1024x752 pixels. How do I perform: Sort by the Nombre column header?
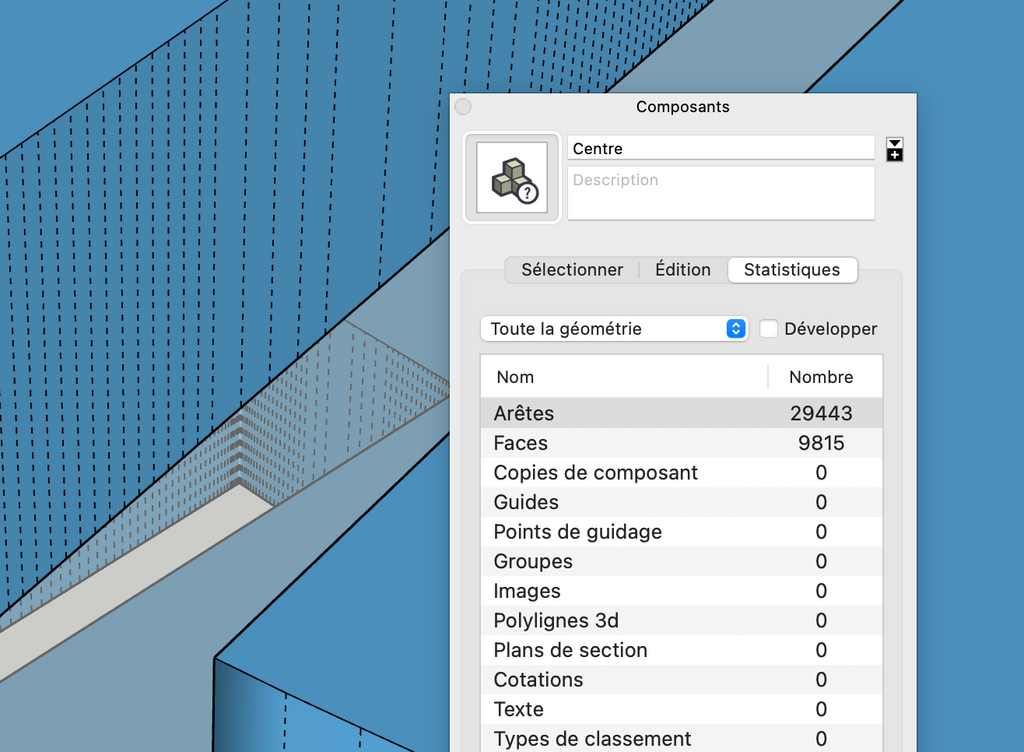tap(821, 377)
